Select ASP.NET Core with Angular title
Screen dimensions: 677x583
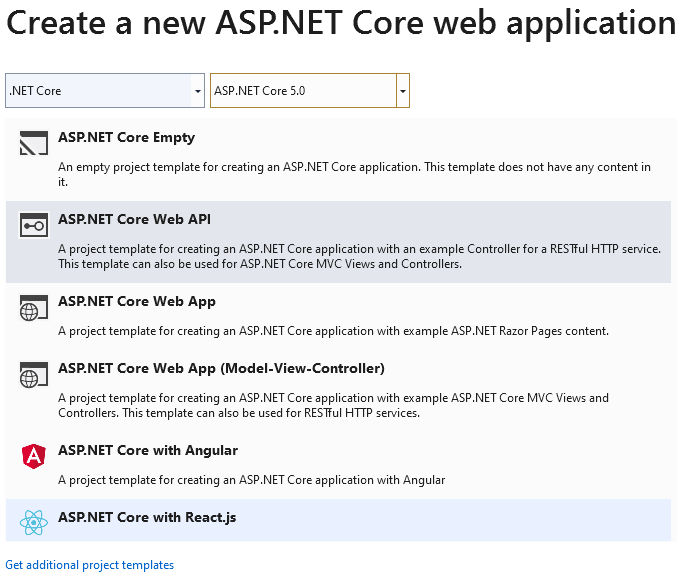point(148,450)
